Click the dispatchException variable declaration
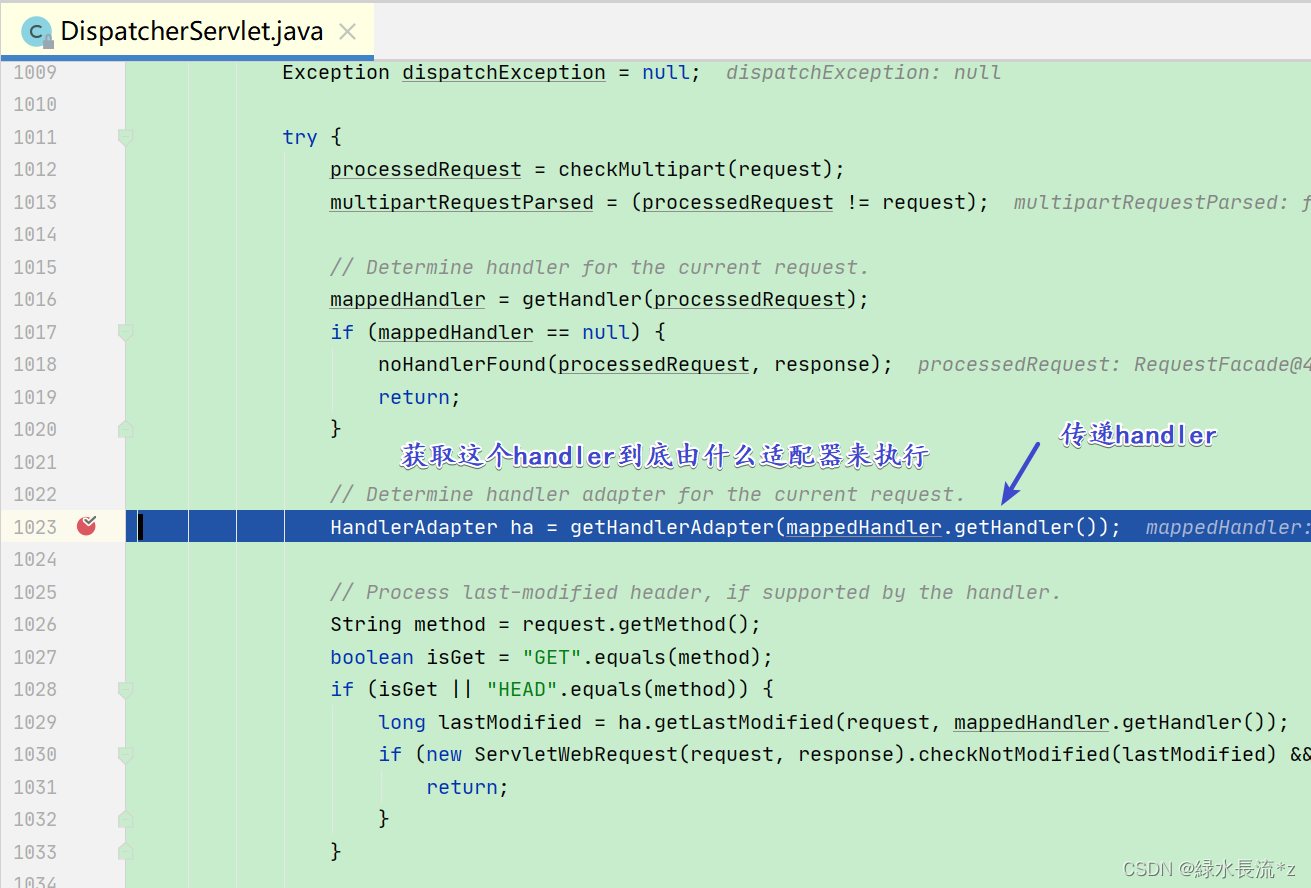The width and height of the screenshot is (1311, 888). coord(504,72)
